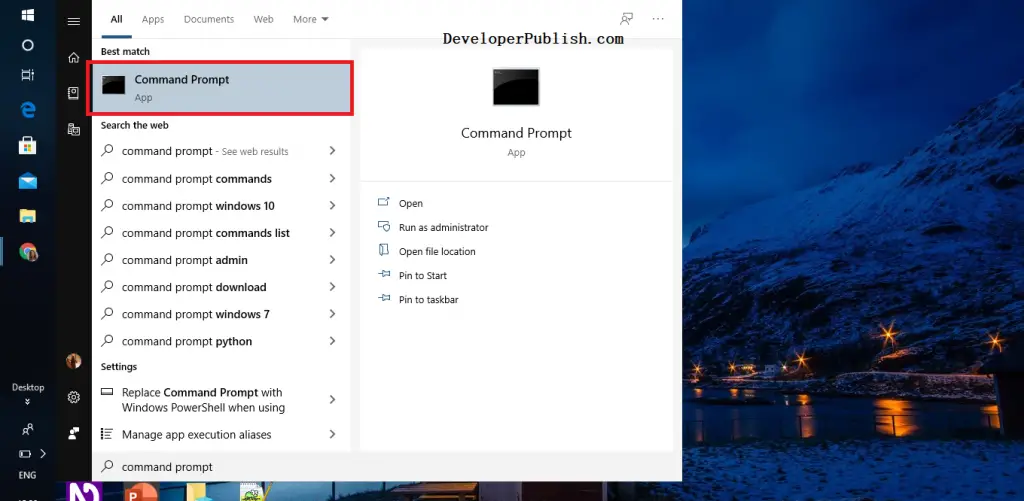Select 'command prompt download' suggestion
Image resolution: width=1024 pixels, height=501 pixels.
[220, 287]
